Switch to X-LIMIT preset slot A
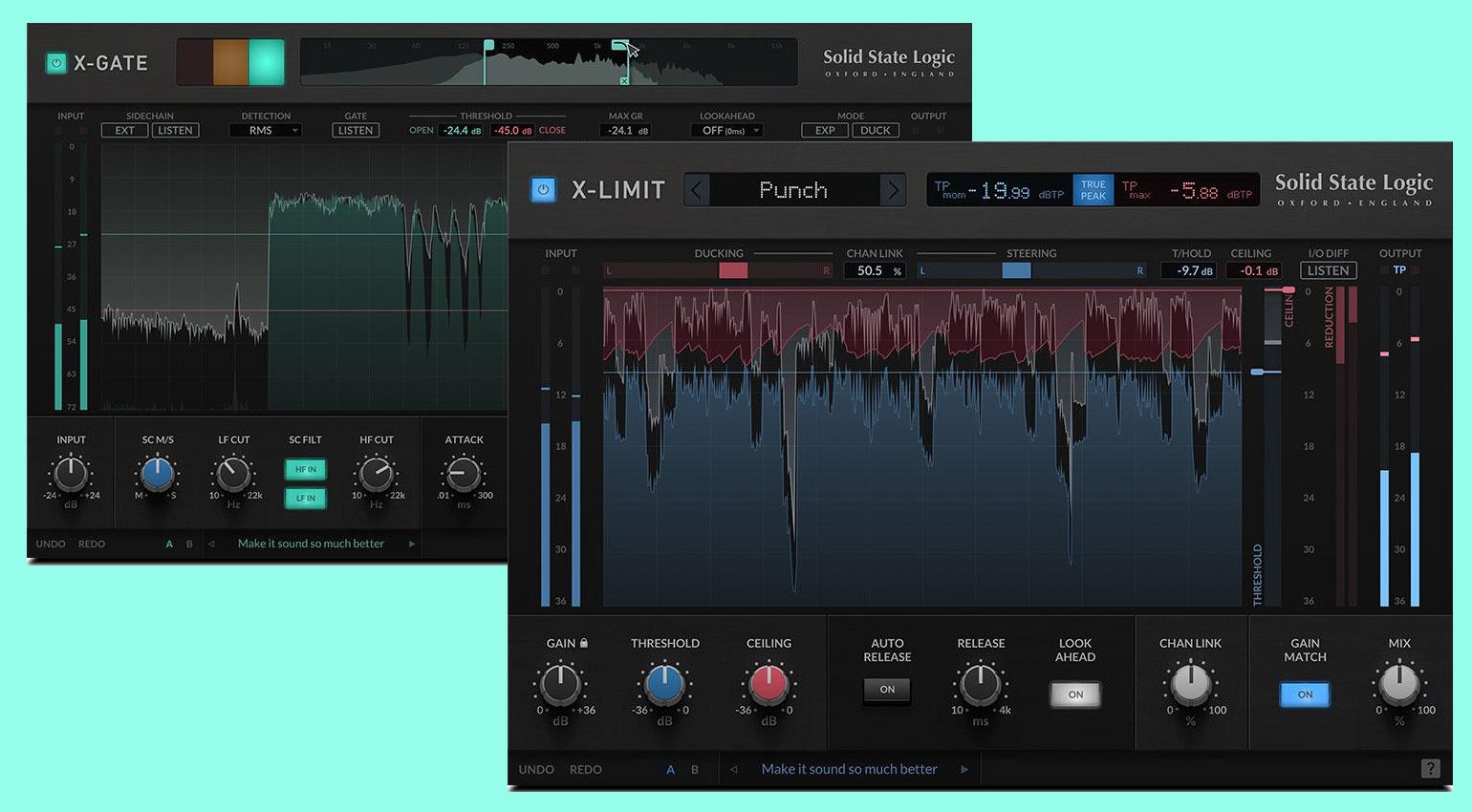This screenshot has height=812, width=1472. tap(670, 769)
